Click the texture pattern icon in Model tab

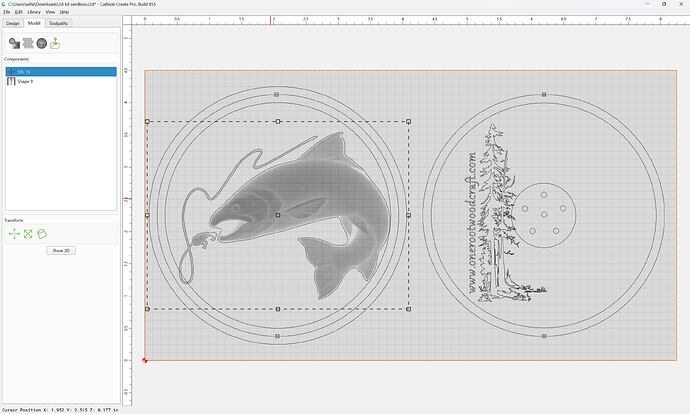pos(28,43)
